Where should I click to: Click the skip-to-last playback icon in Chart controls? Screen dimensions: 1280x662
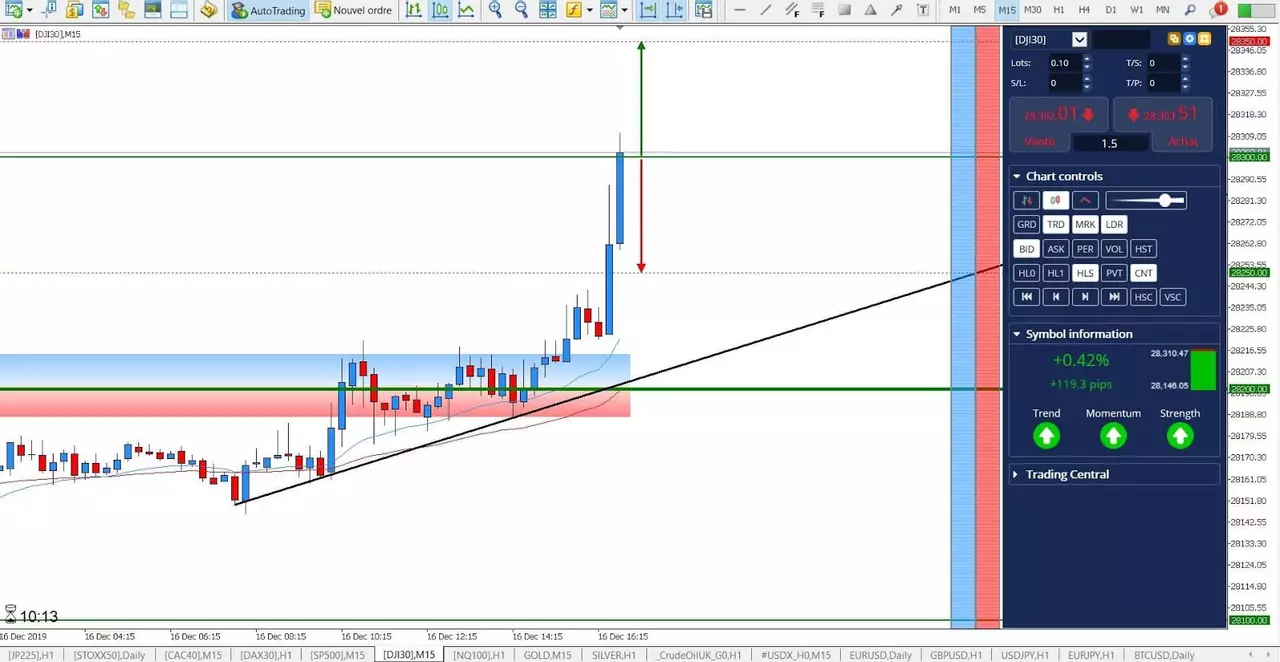1114,297
